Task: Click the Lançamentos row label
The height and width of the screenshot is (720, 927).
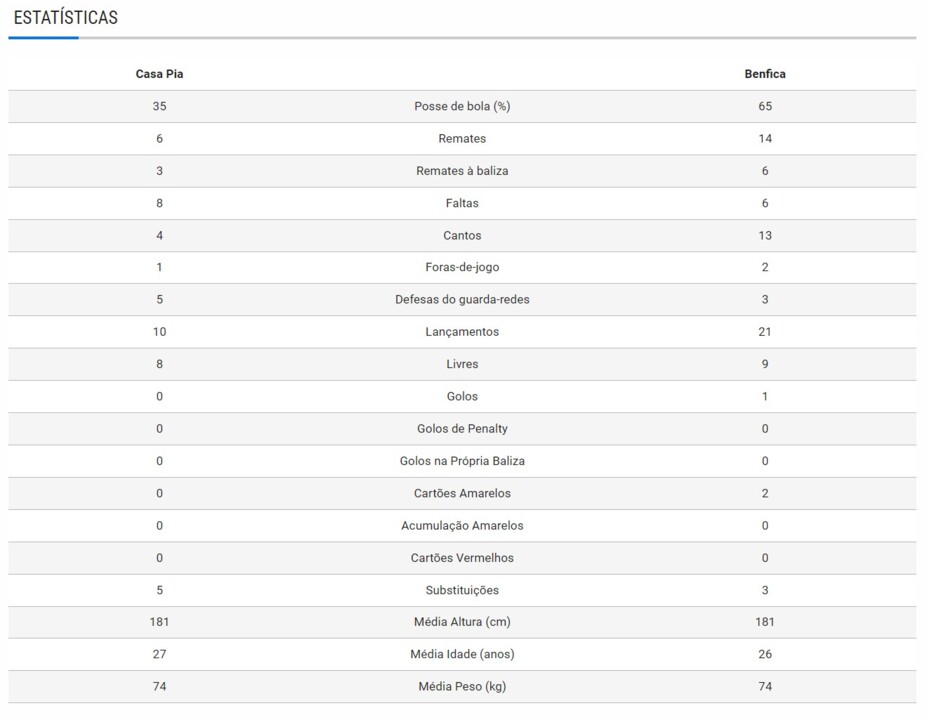Action: click(x=462, y=332)
